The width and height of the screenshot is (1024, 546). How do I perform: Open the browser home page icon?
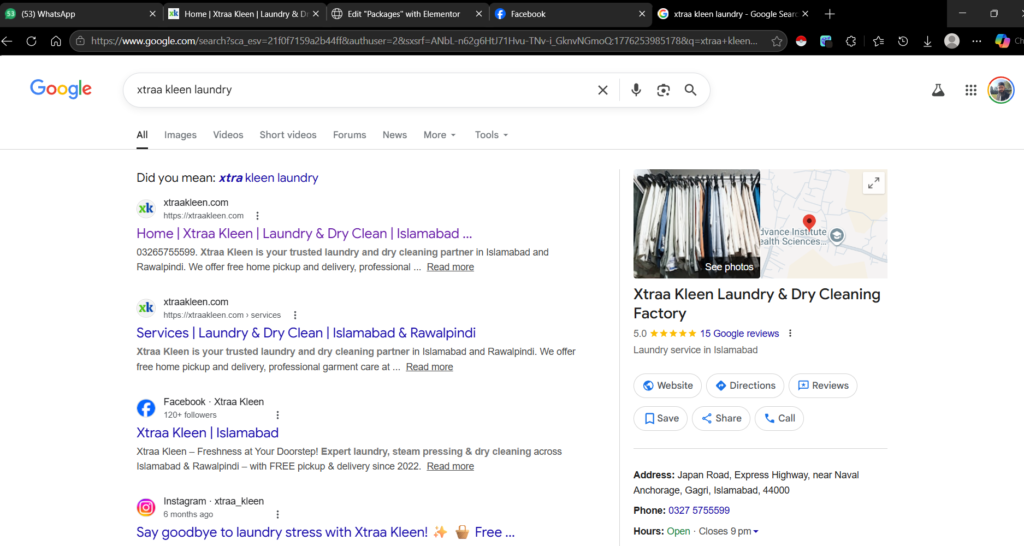pos(56,41)
